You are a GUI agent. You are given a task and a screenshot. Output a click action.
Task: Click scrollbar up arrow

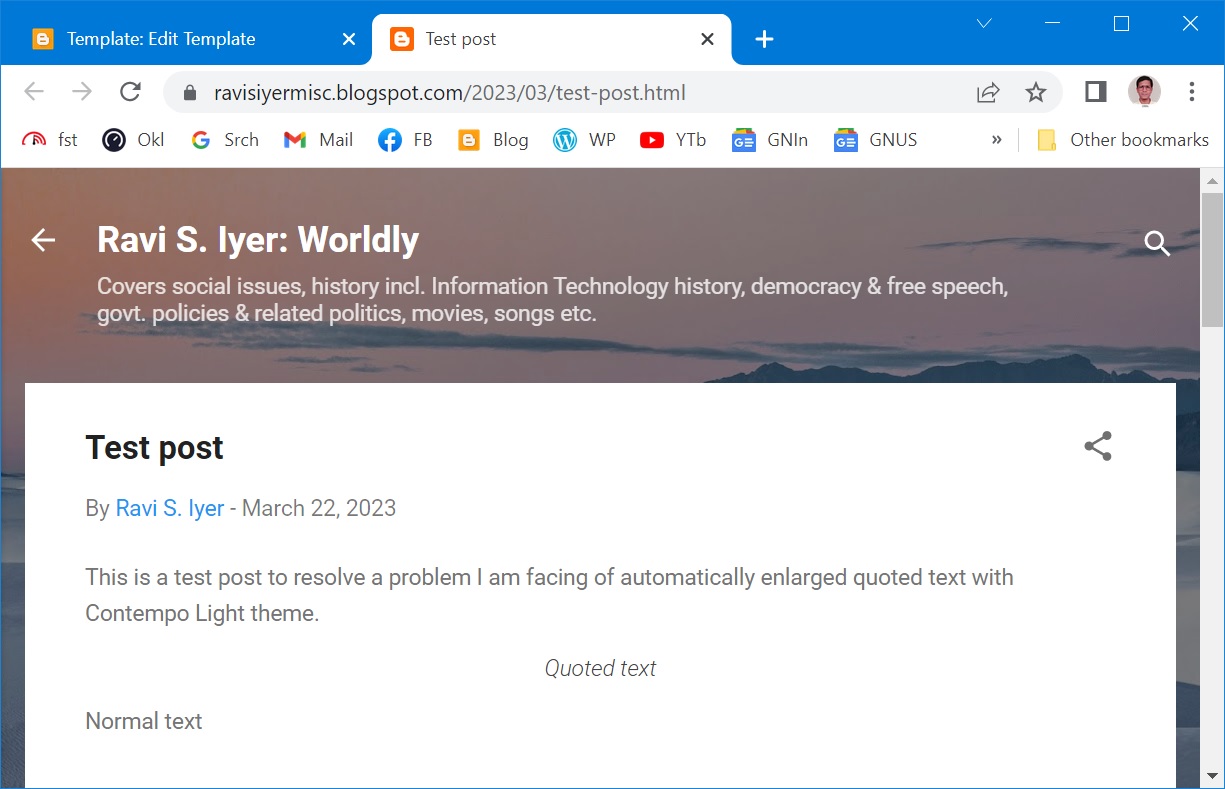coord(1212,181)
